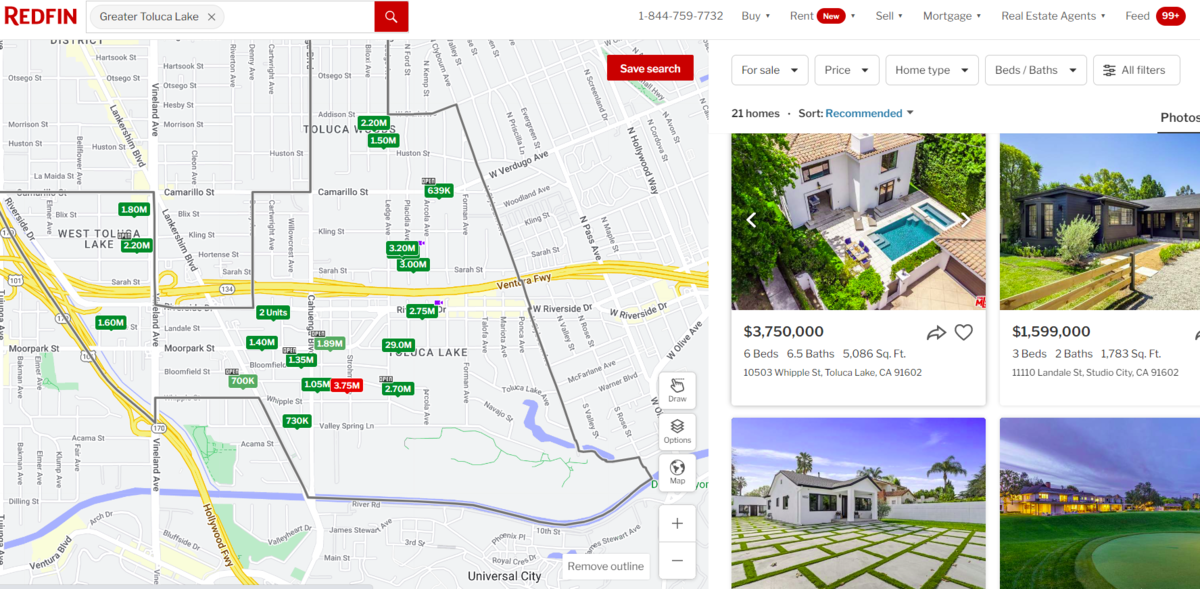Favorite the $3,750,000 home with heart
The width and height of the screenshot is (1200, 589).
[x=963, y=333]
